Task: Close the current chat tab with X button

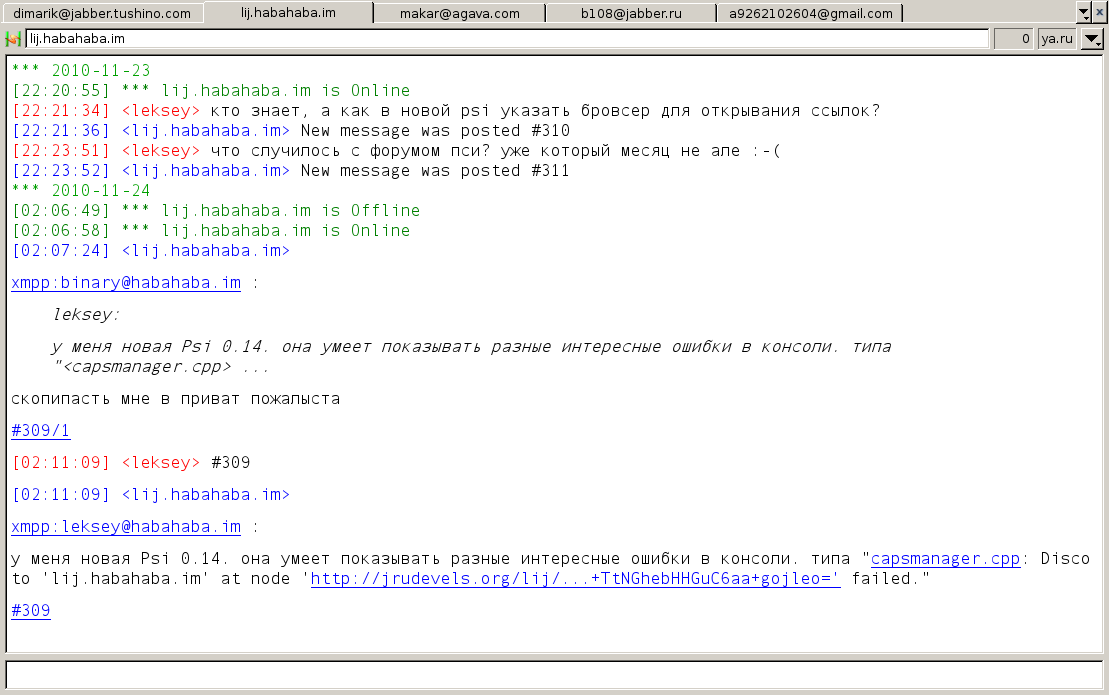Action: (1099, 11)
